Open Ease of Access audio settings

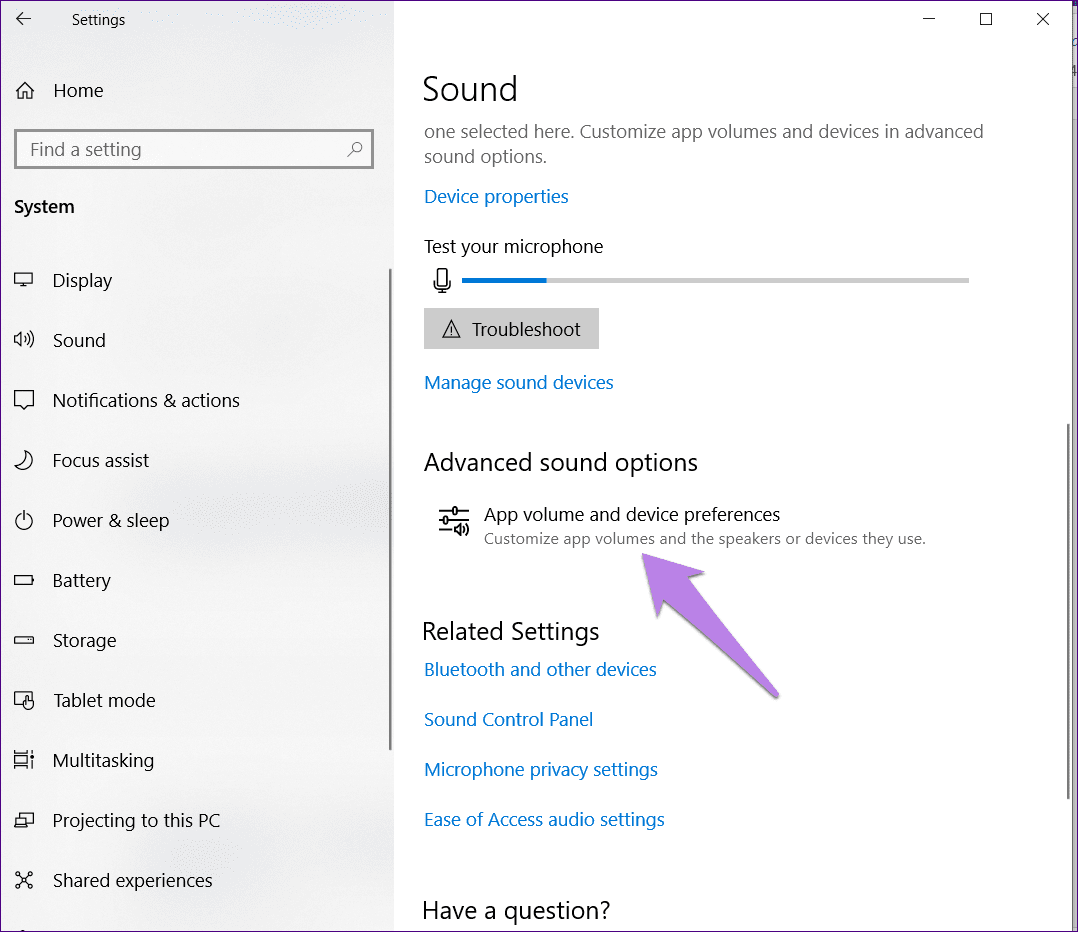(x=544, y=819)
